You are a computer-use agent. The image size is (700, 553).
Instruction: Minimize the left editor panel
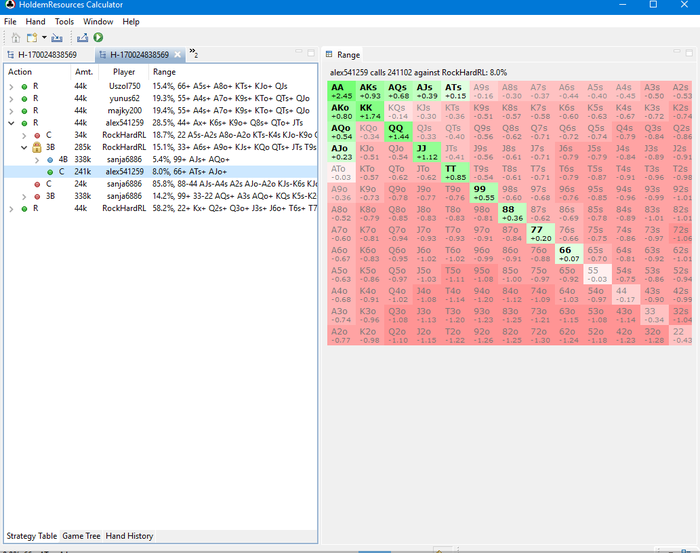pyautogui.click(x=299, y=52)
